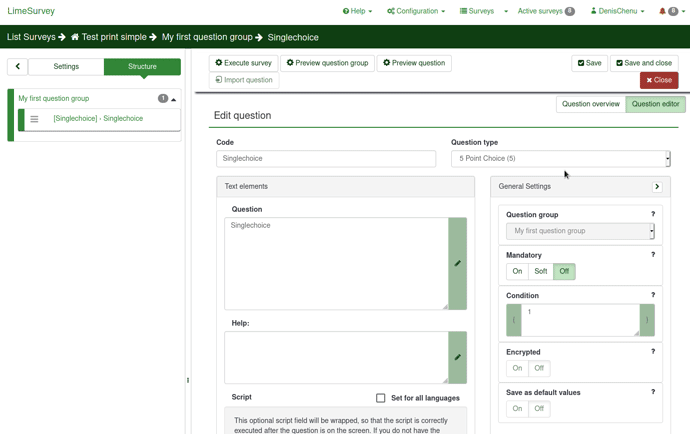Click the help question mark next to Mandatory
690x434 pixels.
point(653,255)
